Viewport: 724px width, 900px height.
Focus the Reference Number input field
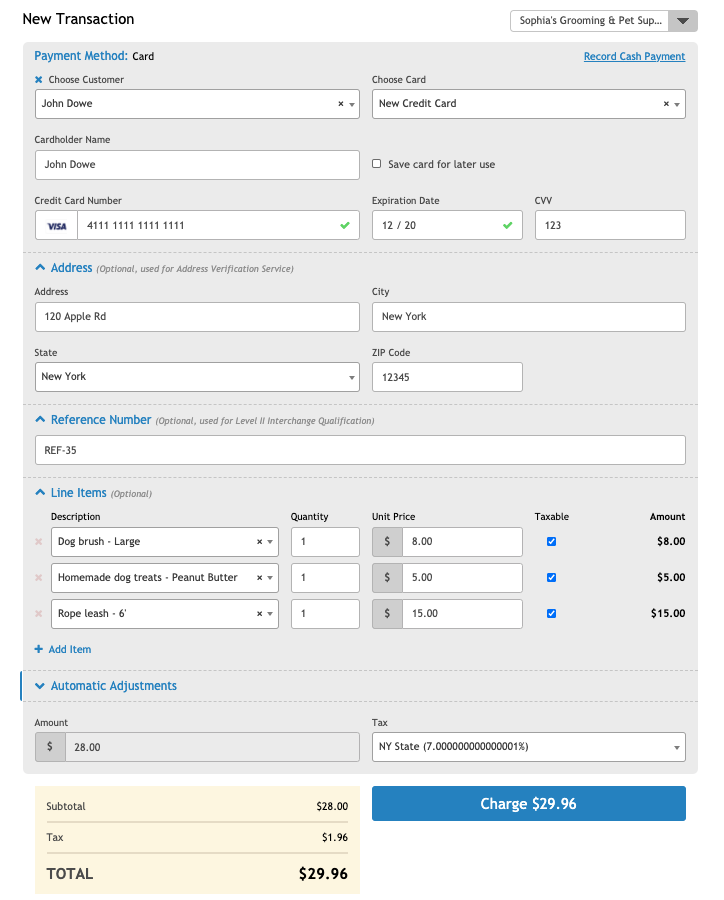[x=360, y=450]
